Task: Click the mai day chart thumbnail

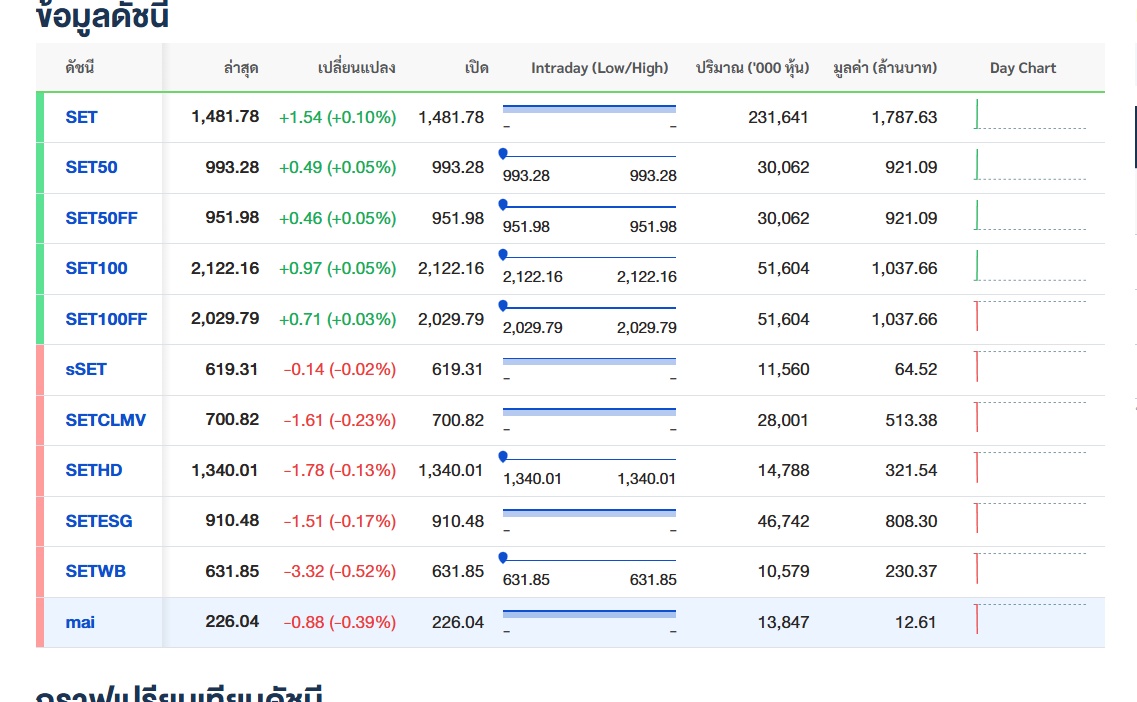Action: 1030,620
